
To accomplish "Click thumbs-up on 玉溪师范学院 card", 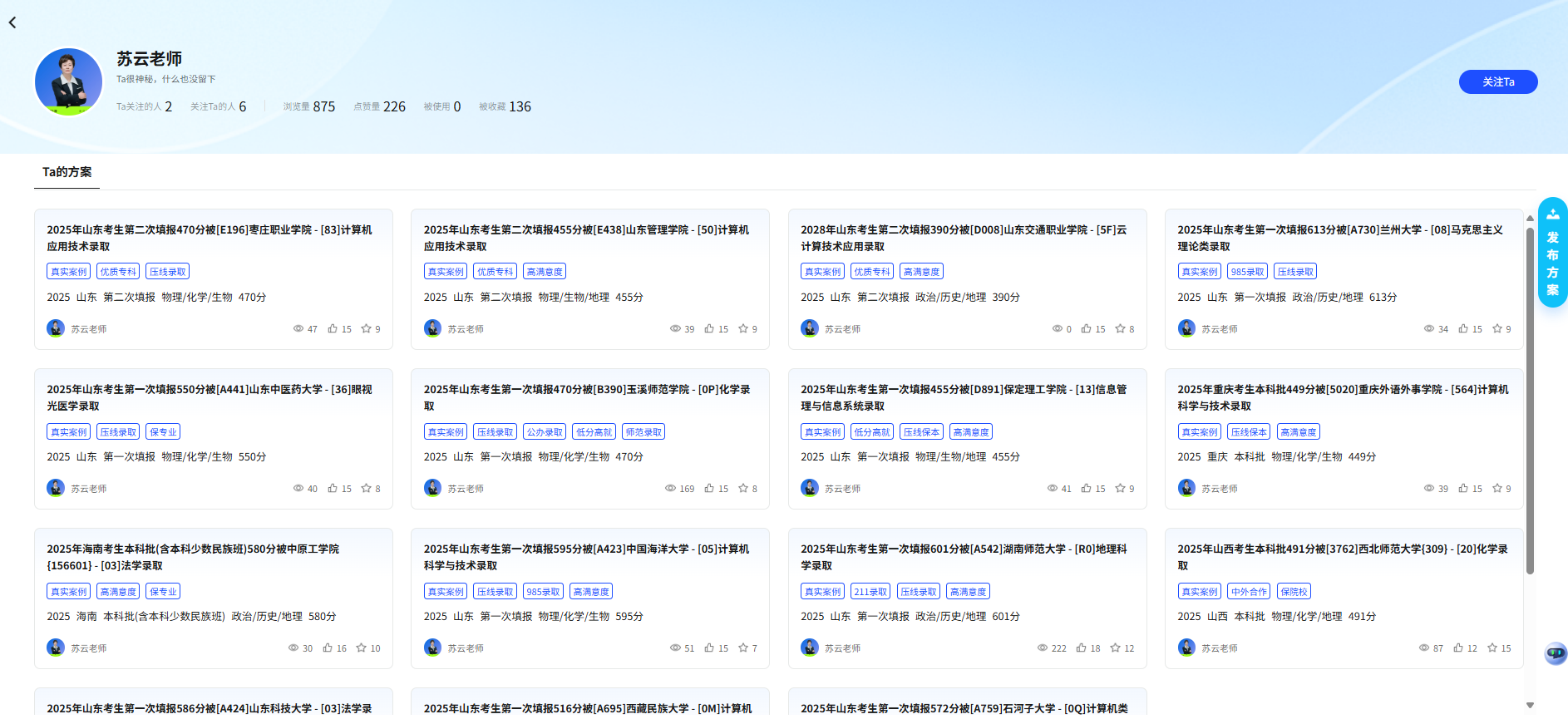I will (709, 488).
